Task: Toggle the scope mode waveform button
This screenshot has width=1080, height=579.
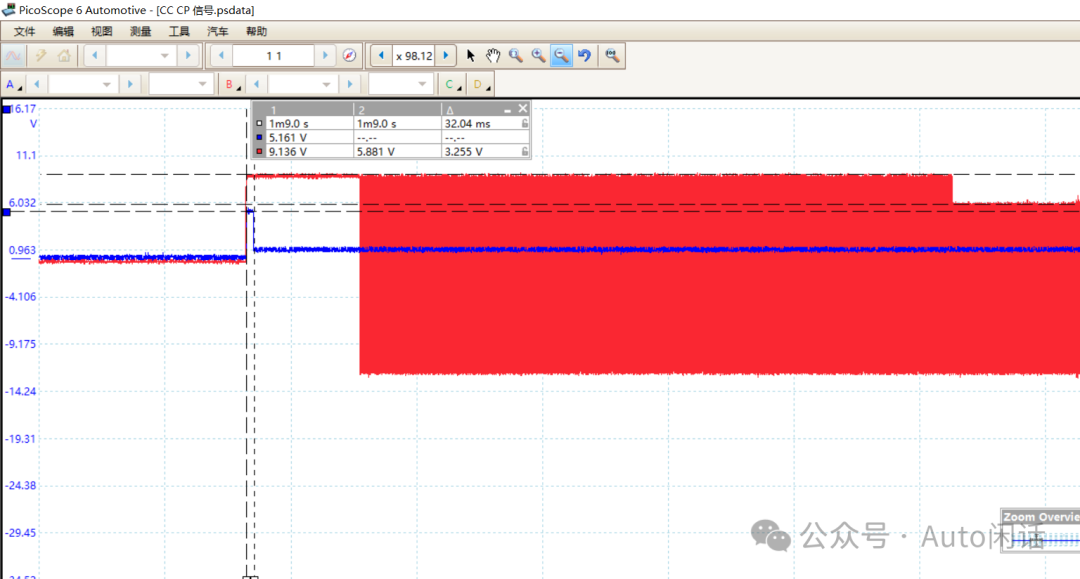Action: (14, 56)
